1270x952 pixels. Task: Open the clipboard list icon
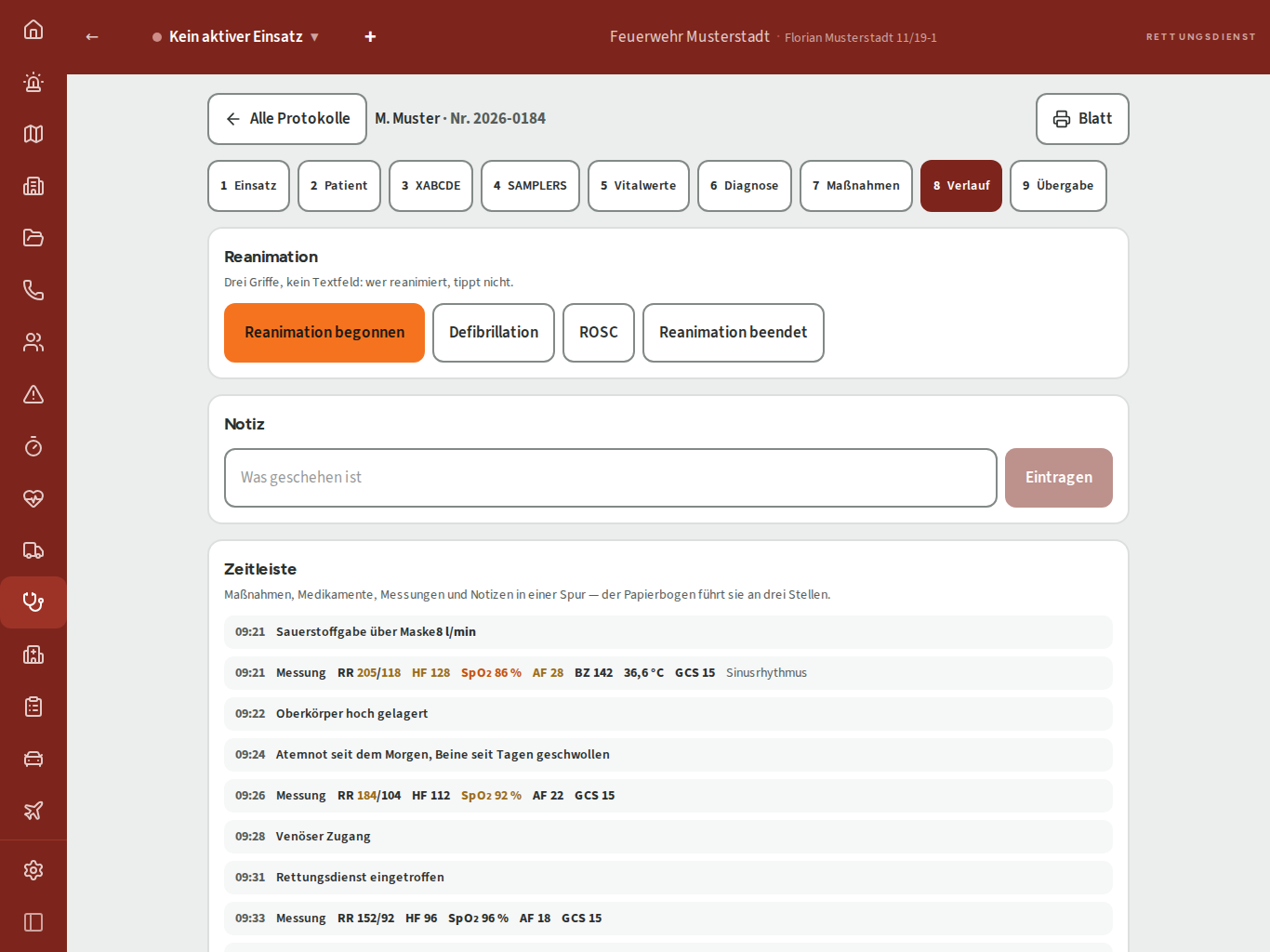(x=33, y=707)
